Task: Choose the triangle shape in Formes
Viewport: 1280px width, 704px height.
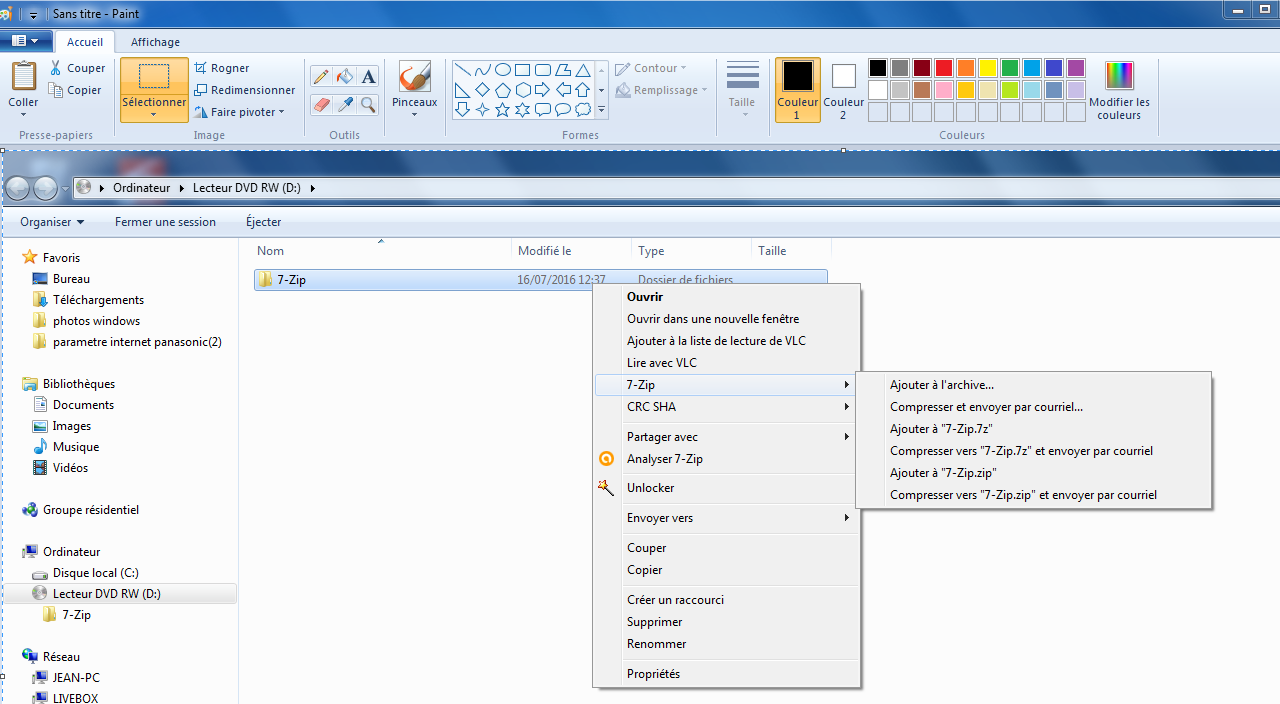Action: pyautogui.click(x=583, y=70)
